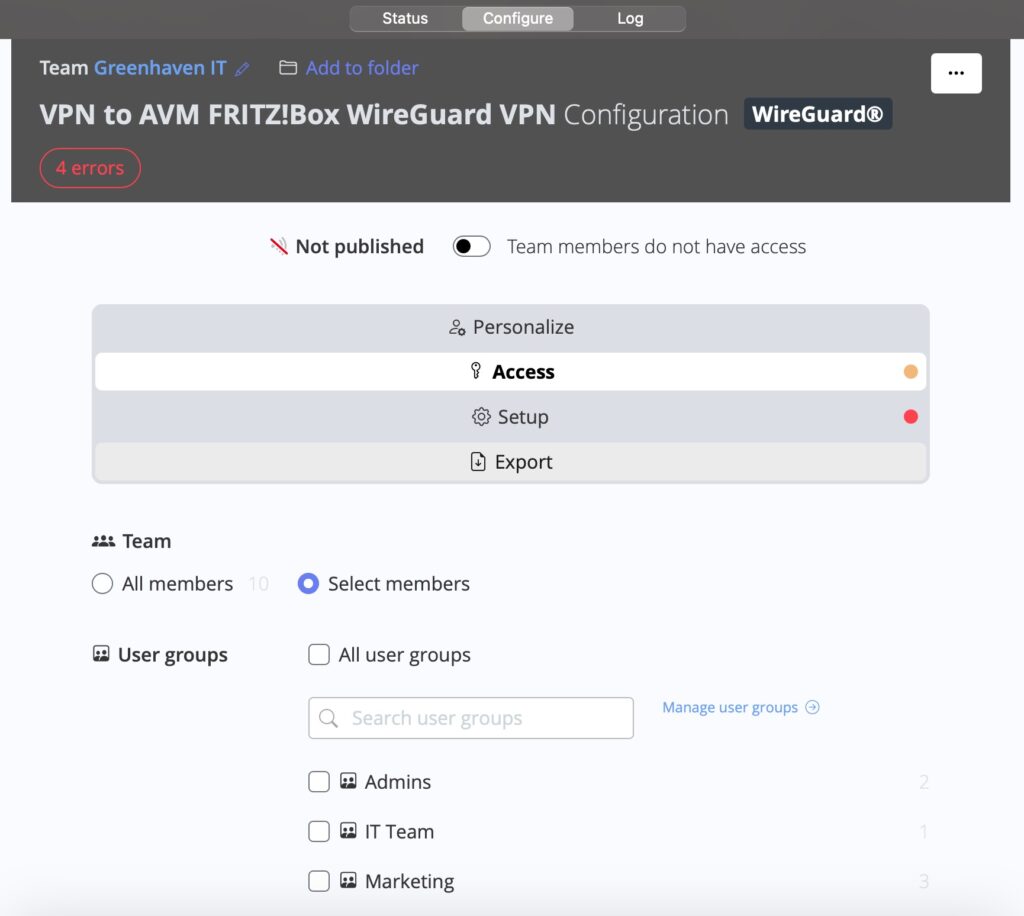Switch to the Configure tab

[x=518, y=18]
